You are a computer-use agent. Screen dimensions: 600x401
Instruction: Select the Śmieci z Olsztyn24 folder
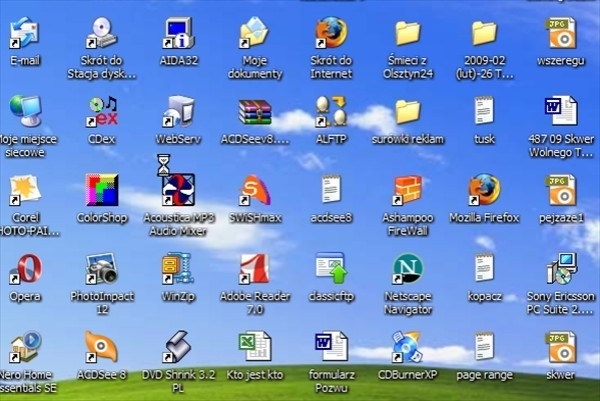tap(408, 33)
